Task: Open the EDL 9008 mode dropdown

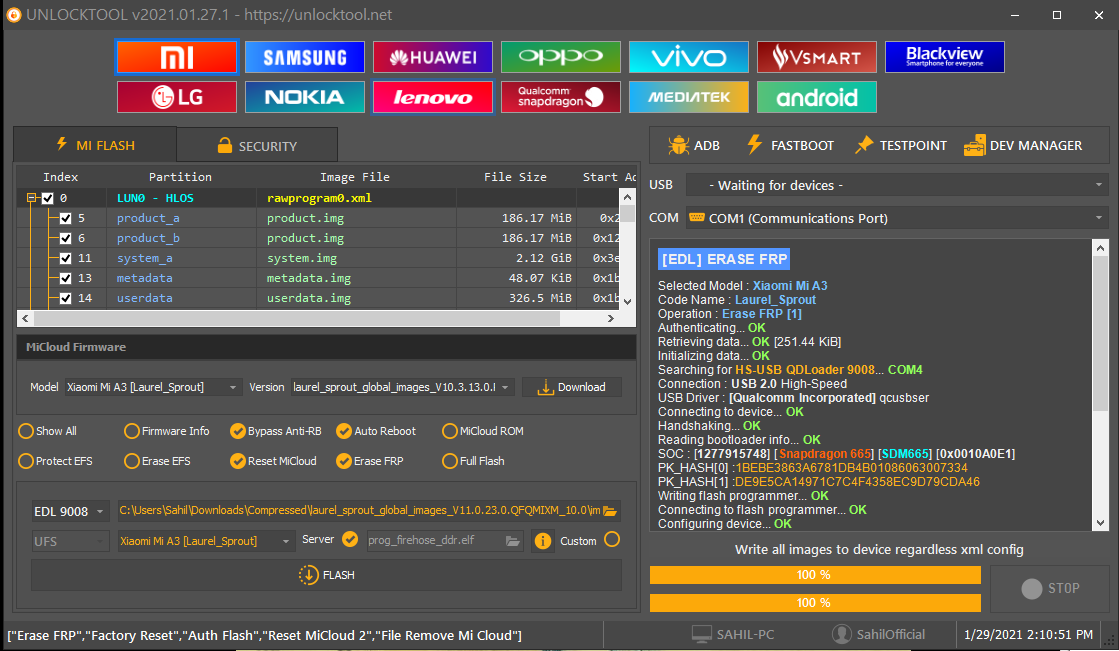Action: click(x=70, y=511)
